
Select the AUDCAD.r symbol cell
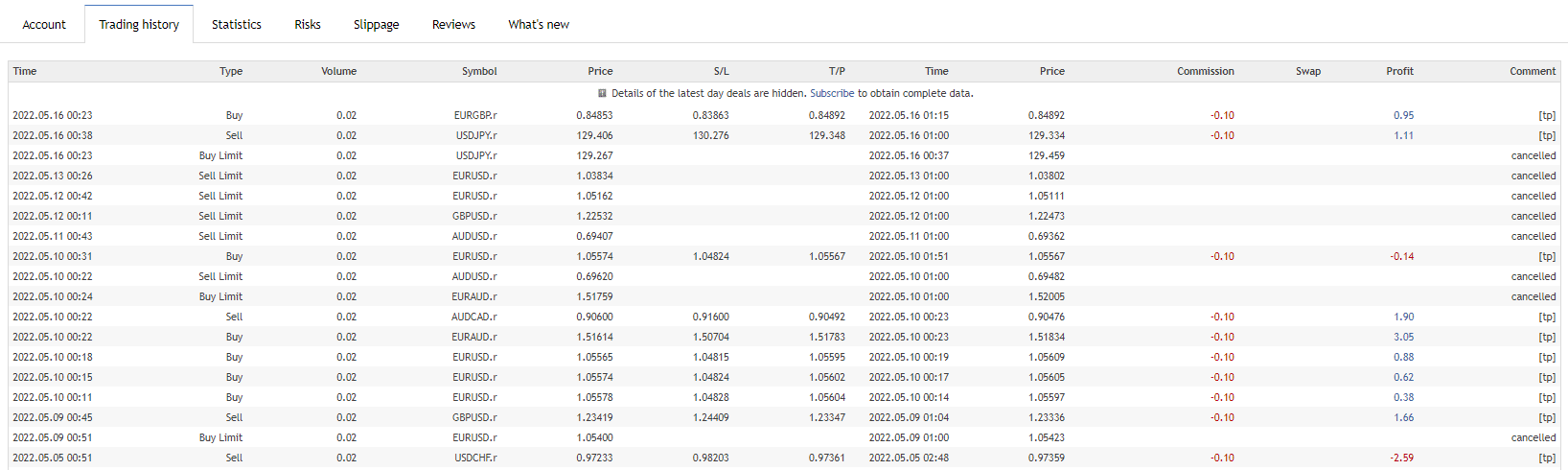[x=474, y=317]
